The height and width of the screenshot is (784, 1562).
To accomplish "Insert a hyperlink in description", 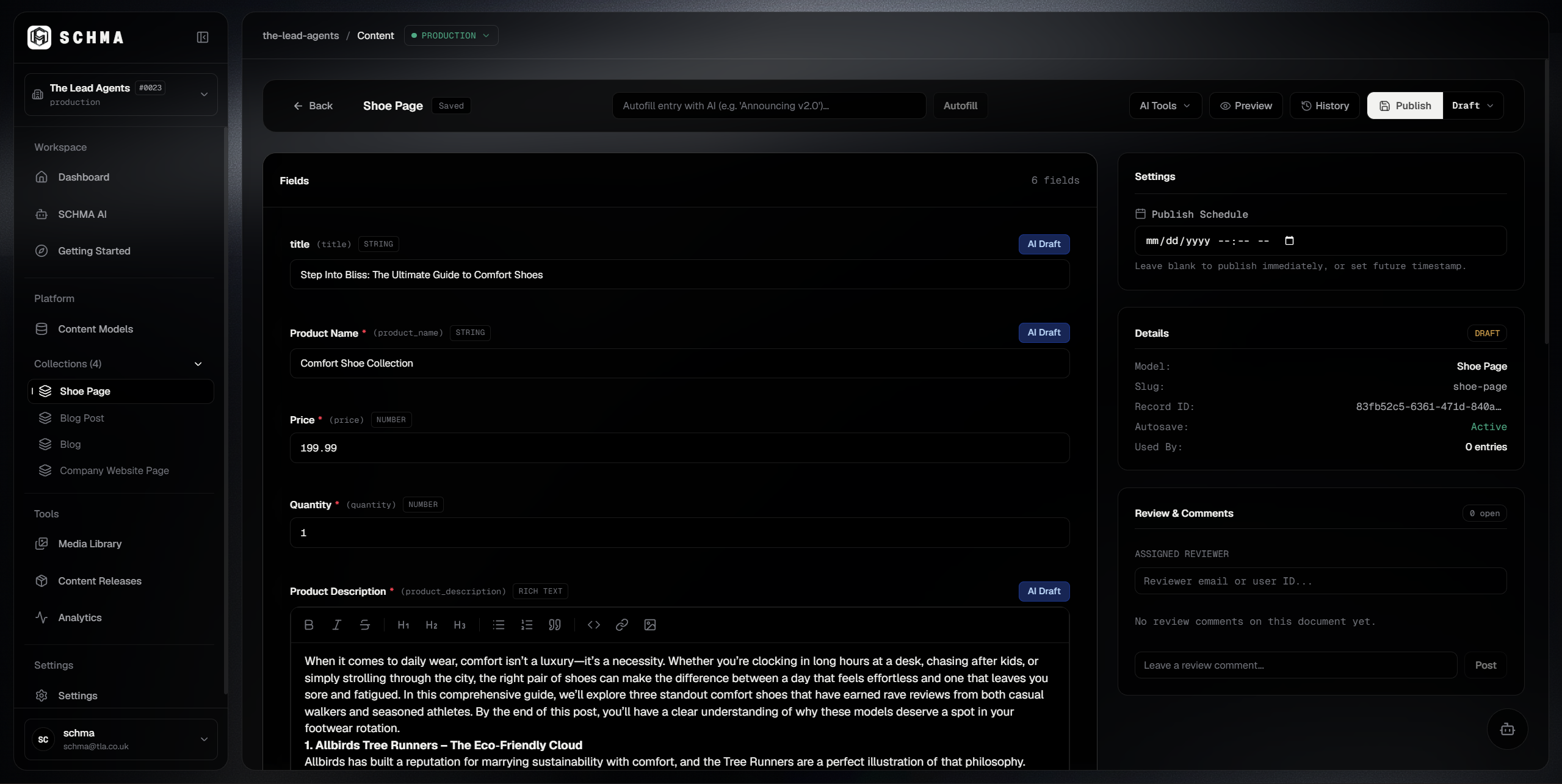I will [622, 625].
